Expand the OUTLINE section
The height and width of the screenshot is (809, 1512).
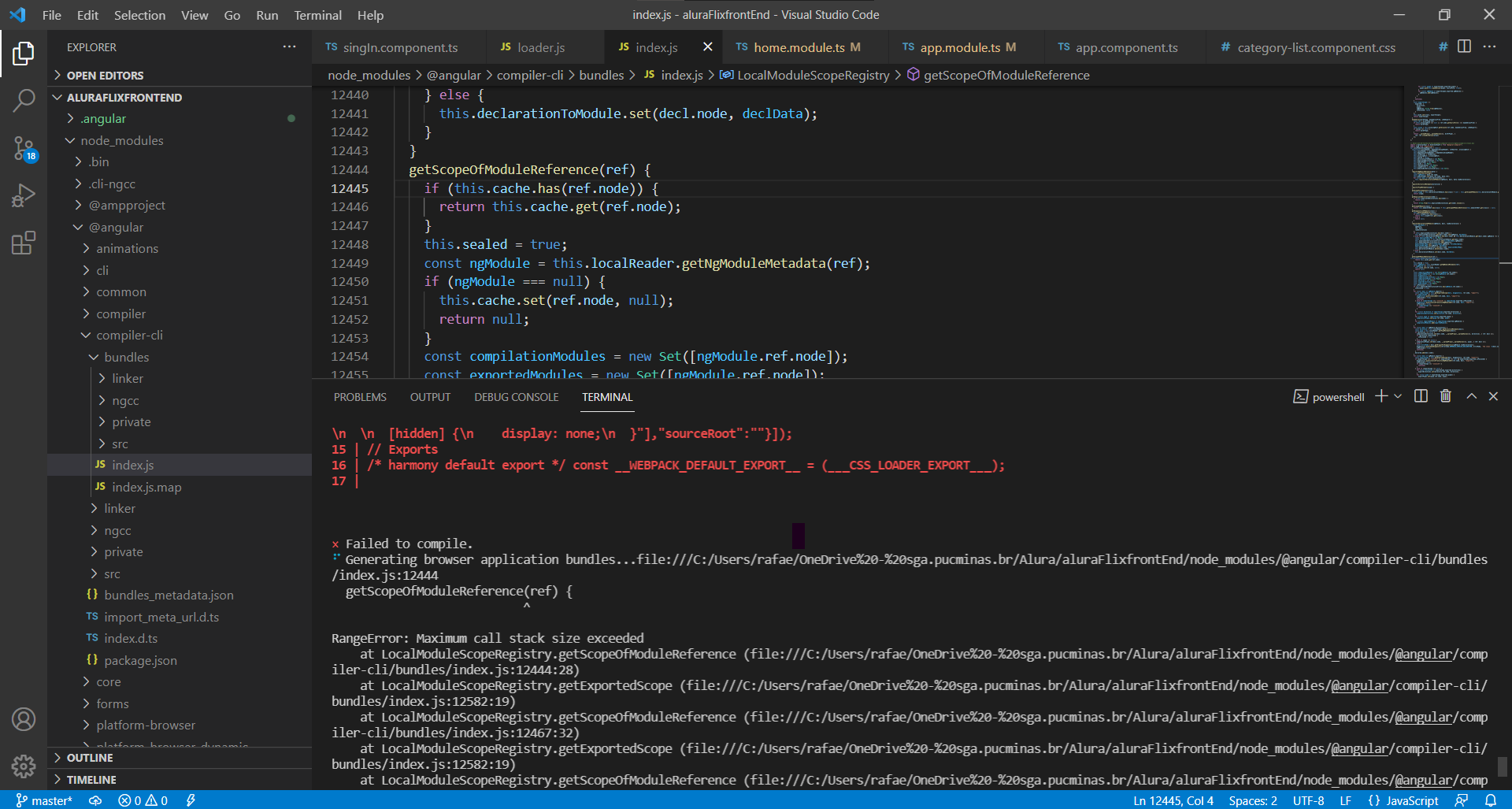pyautogui.click(x=89, y=757)
